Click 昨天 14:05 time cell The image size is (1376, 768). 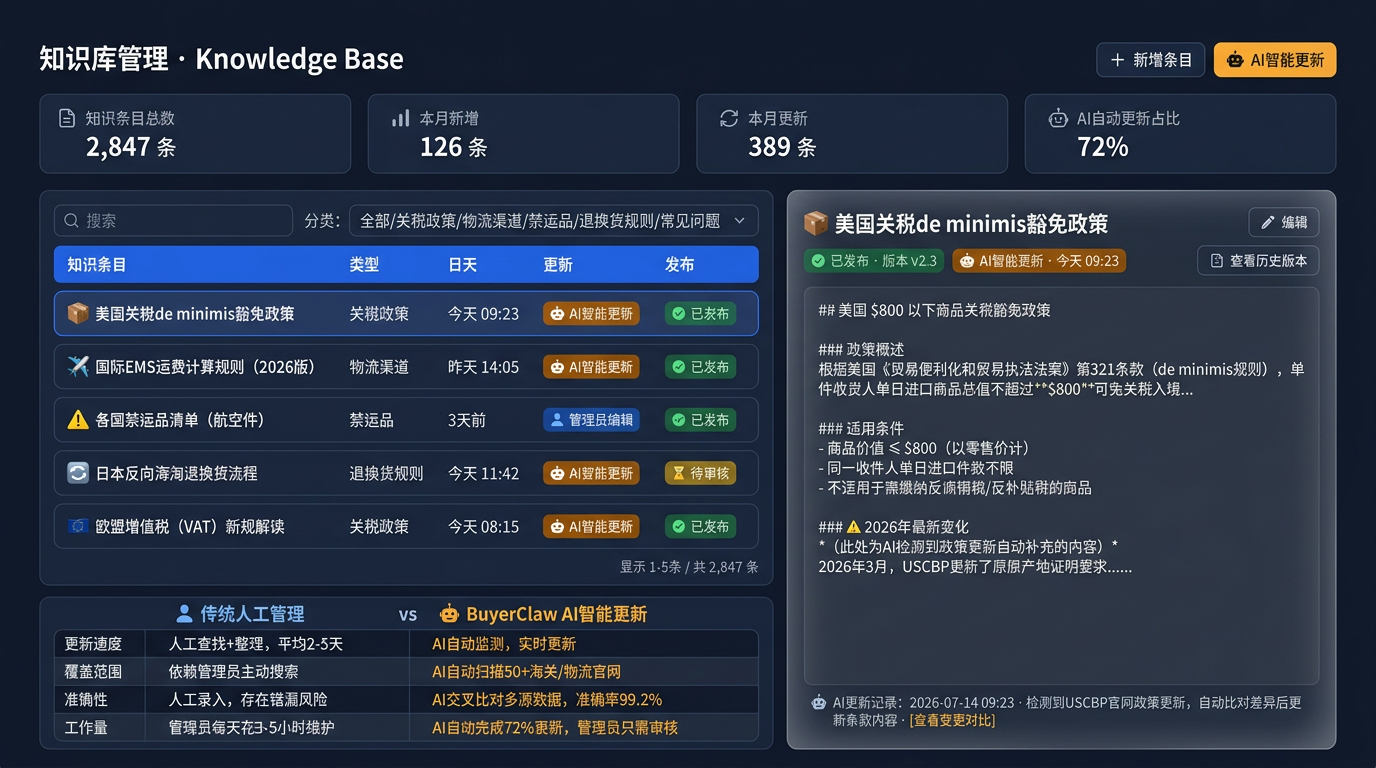tap(483, 367)
